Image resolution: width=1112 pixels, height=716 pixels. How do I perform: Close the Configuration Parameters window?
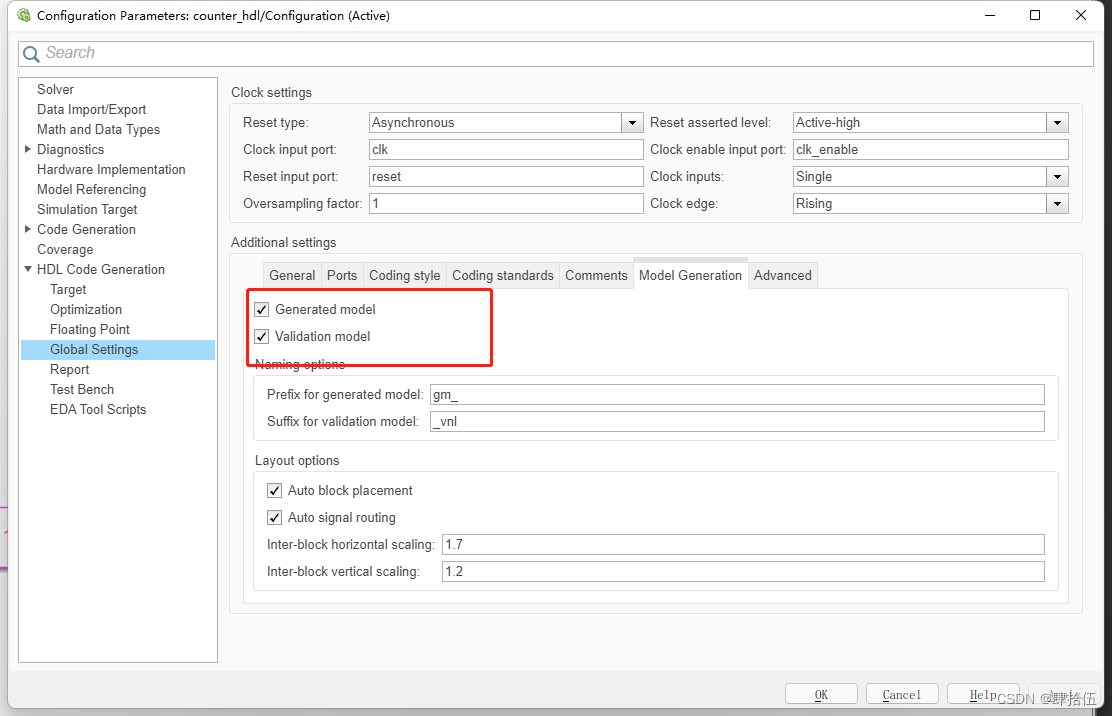tap(1081, 15)
